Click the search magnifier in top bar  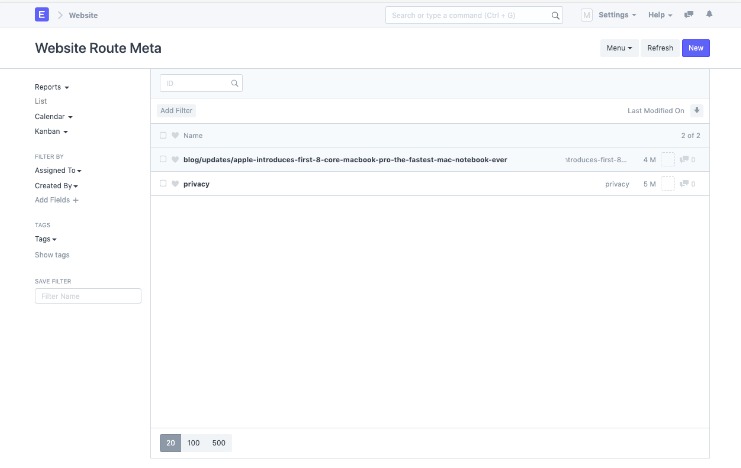[555, 16]
